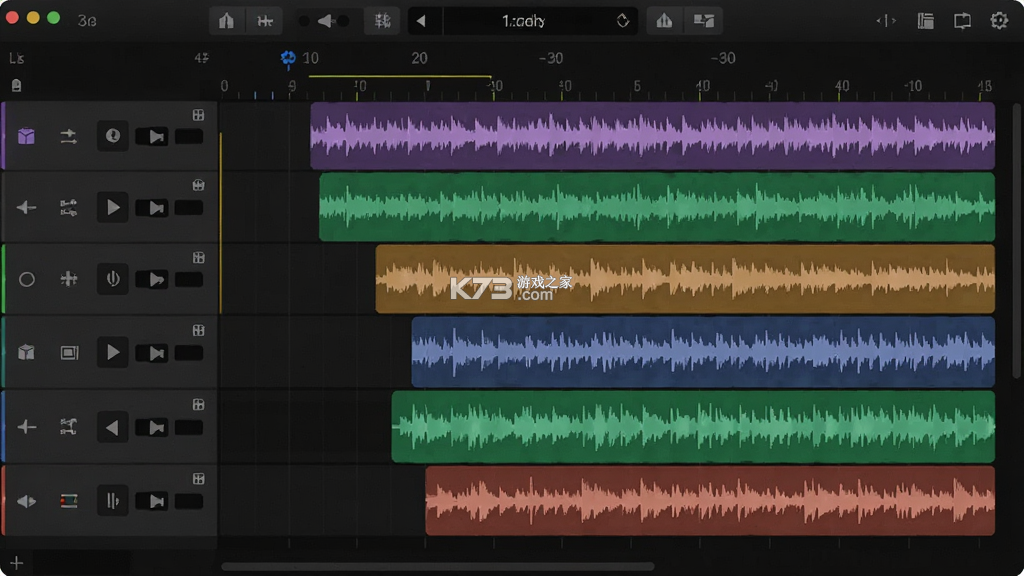Toggle the lock icon below the Lis label
The image size is (1024, 576).
pos(16,85)
